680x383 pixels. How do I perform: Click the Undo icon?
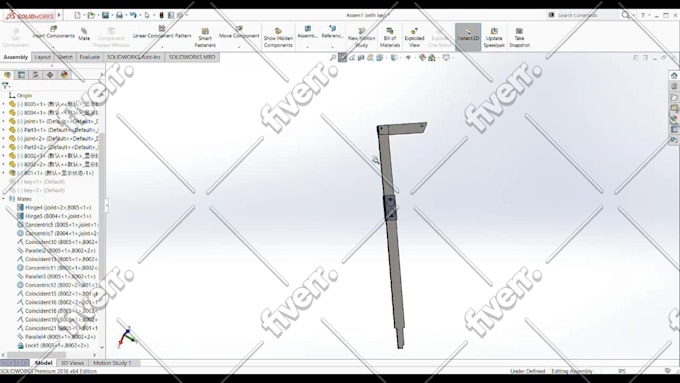point(133,15)
